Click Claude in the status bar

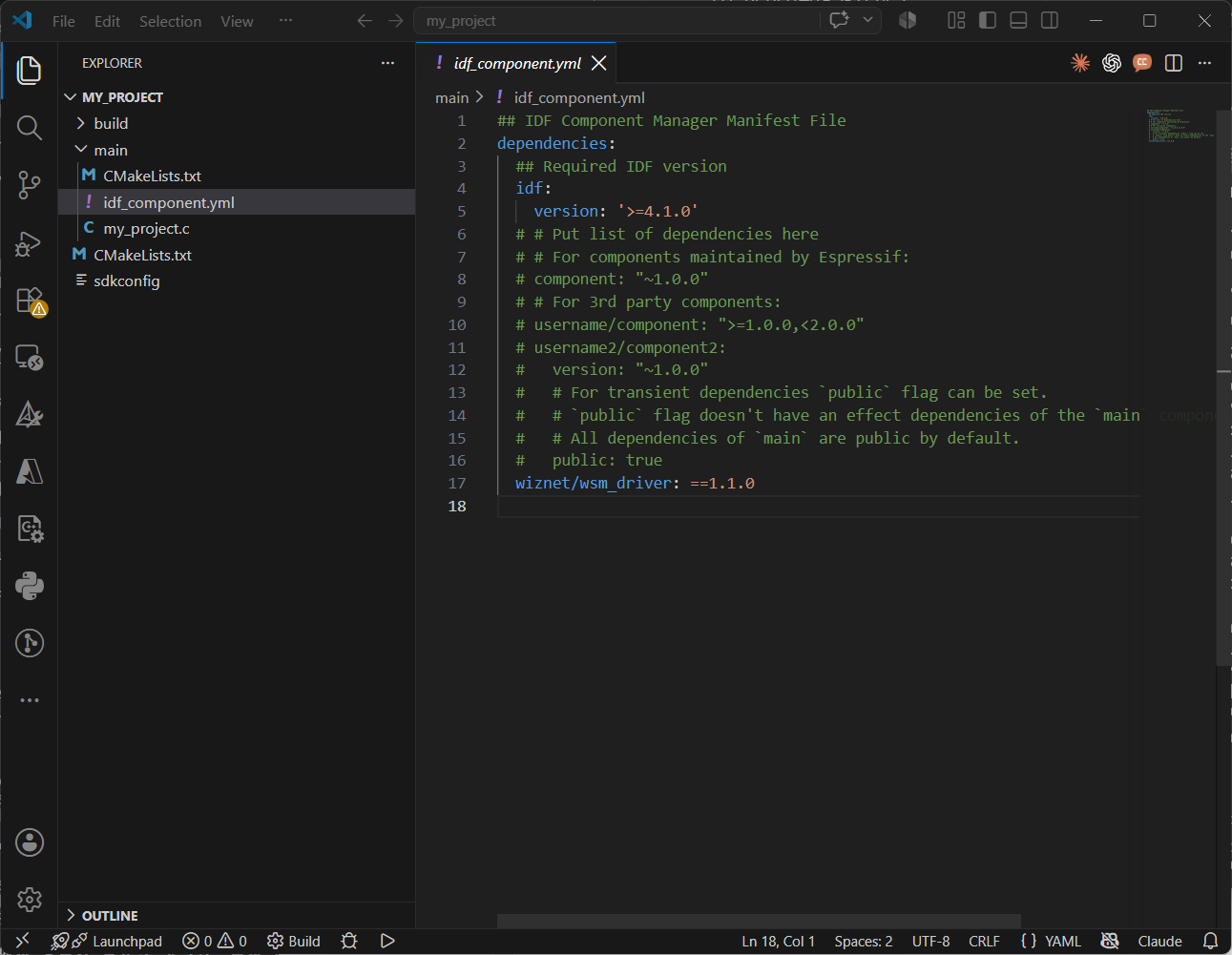1159,941
